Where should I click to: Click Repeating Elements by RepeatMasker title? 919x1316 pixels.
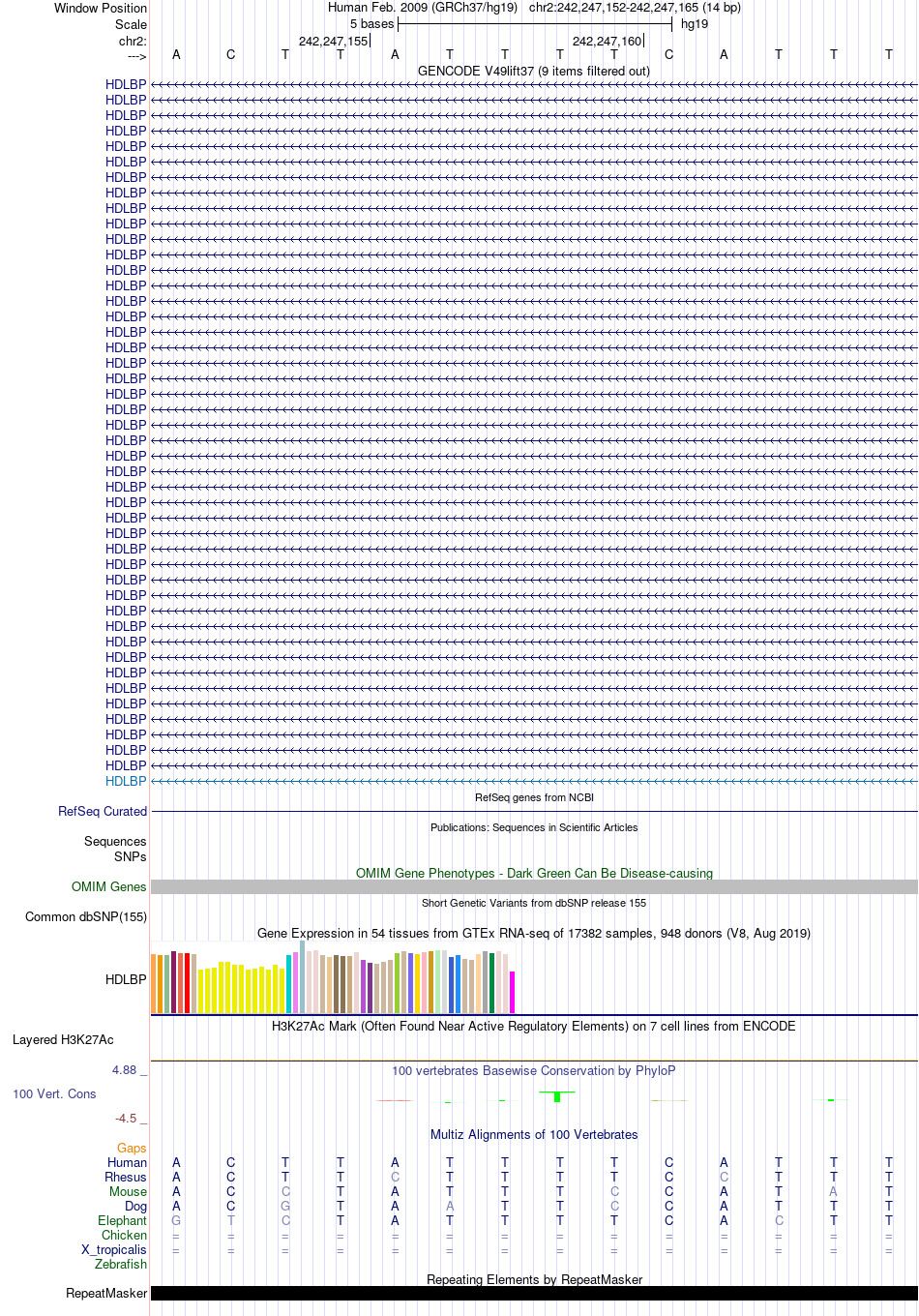tap(534, 1279)
